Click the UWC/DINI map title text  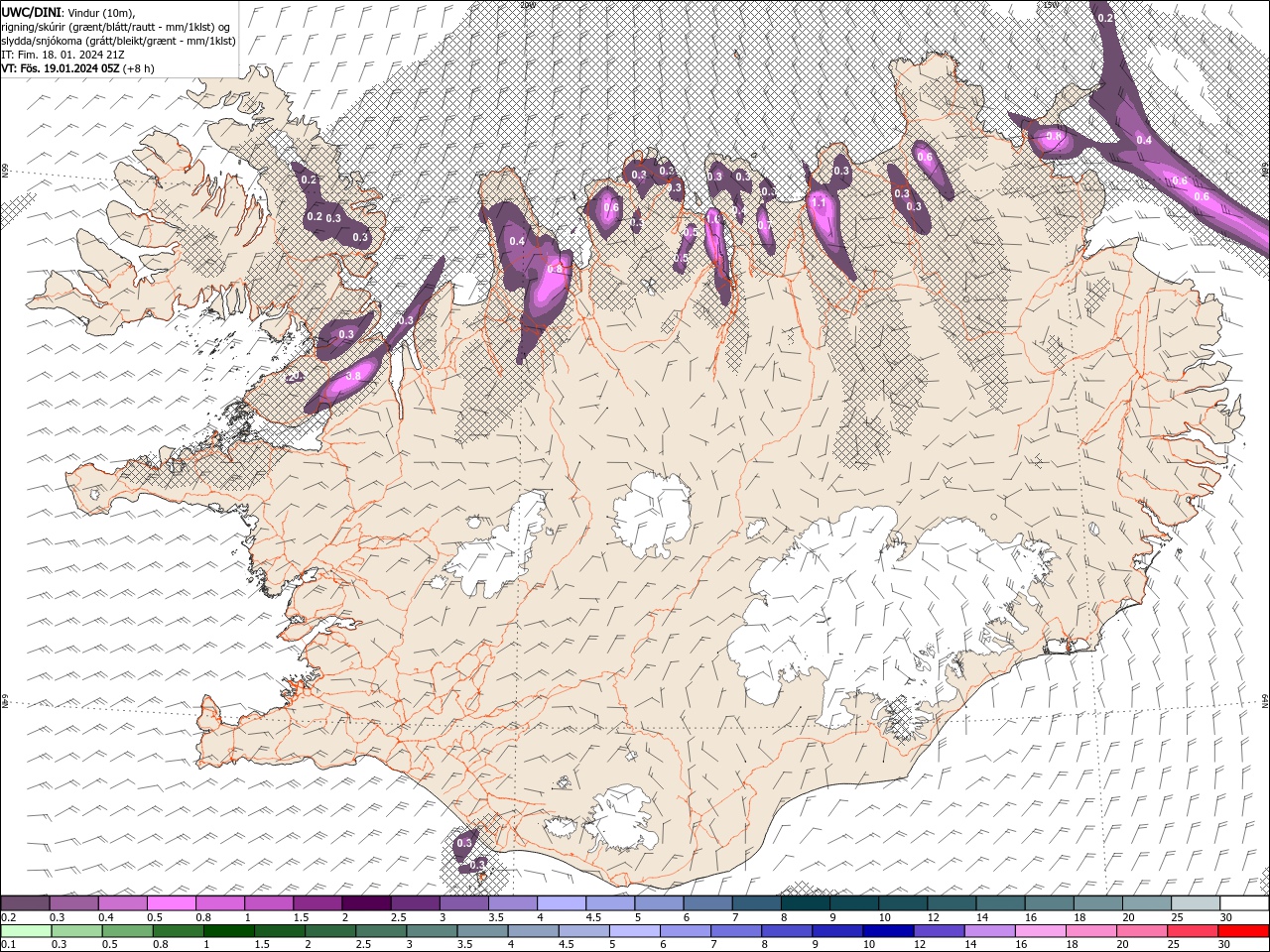(32, 11)
